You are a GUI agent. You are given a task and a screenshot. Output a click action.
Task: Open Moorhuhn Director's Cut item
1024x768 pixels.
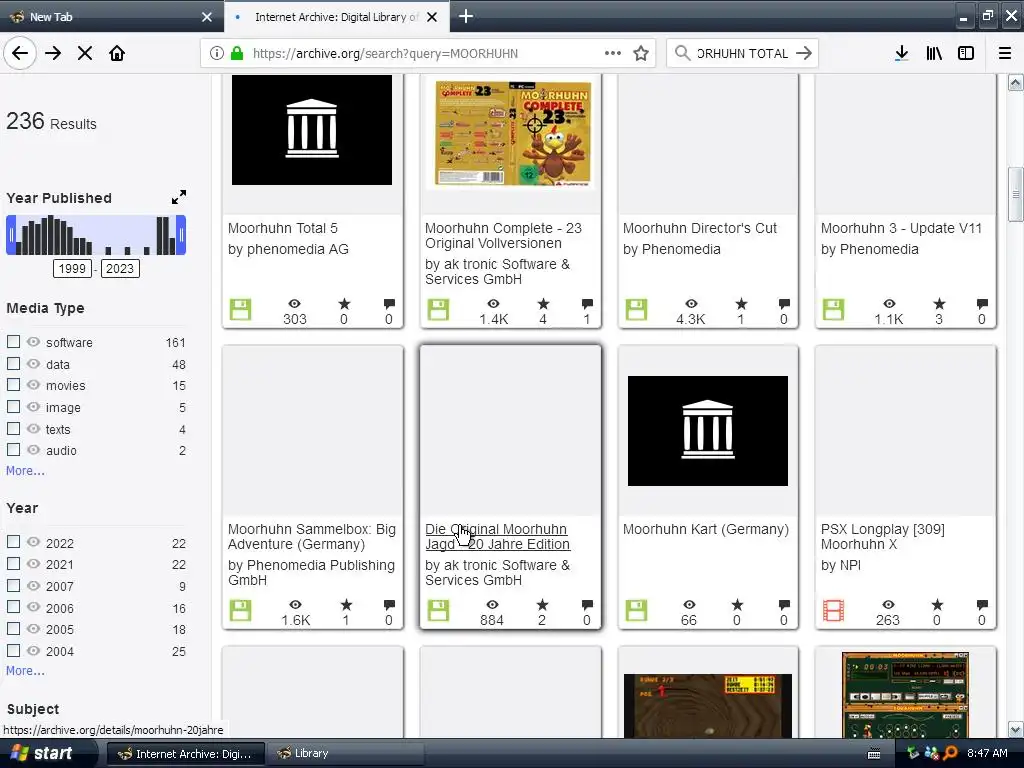point(699,228)
